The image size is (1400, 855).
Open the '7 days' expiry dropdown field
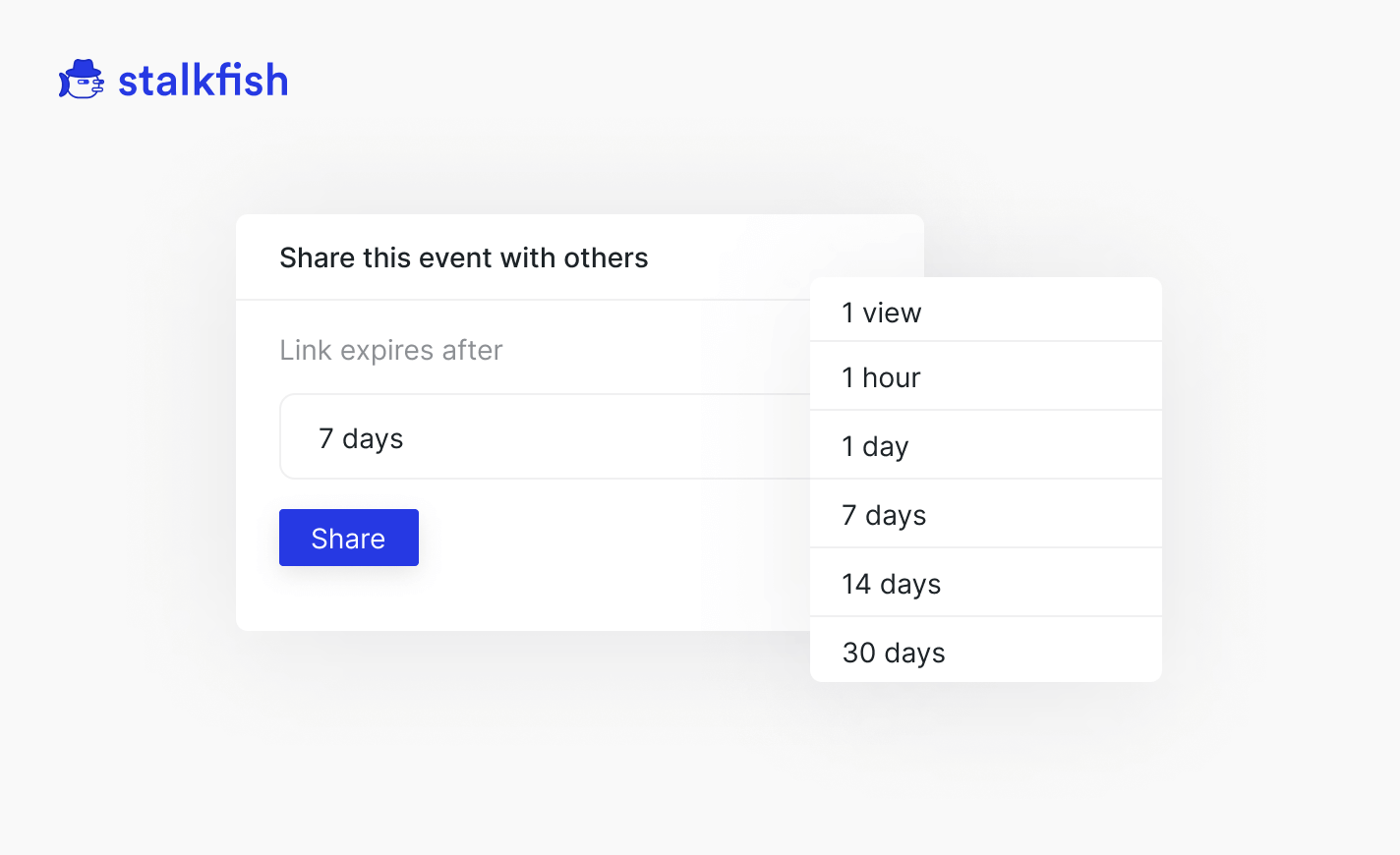point(545,436)
